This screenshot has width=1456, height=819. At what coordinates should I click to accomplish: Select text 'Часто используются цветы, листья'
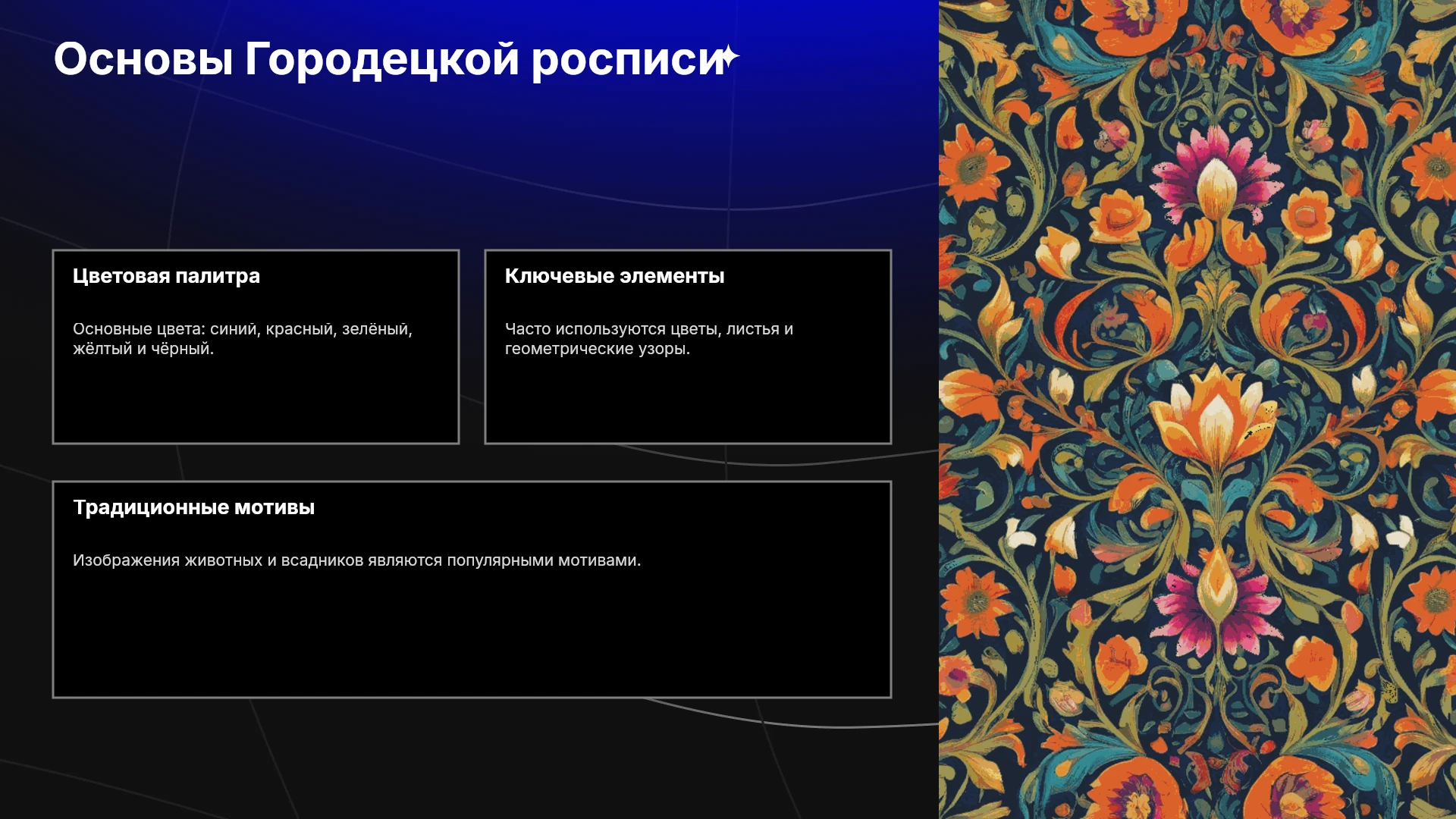[642, 329]
